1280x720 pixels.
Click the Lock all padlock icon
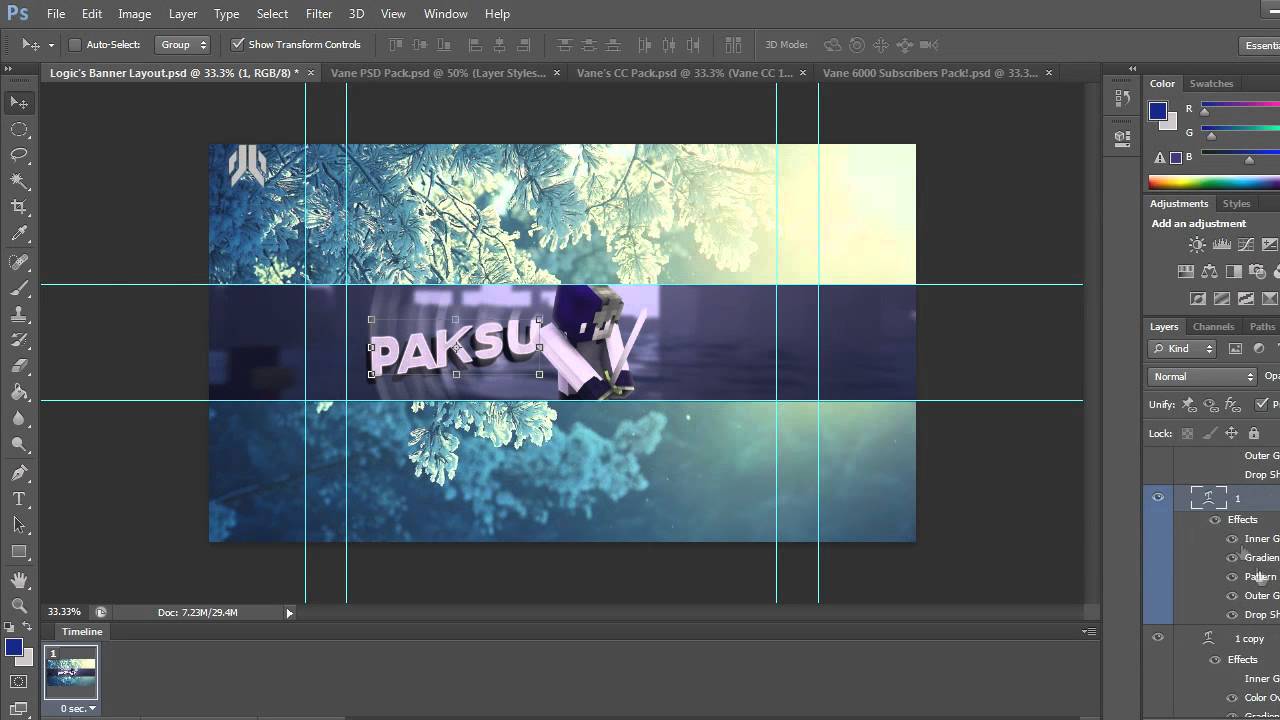pyautogui.click(x=1253, y=433)
